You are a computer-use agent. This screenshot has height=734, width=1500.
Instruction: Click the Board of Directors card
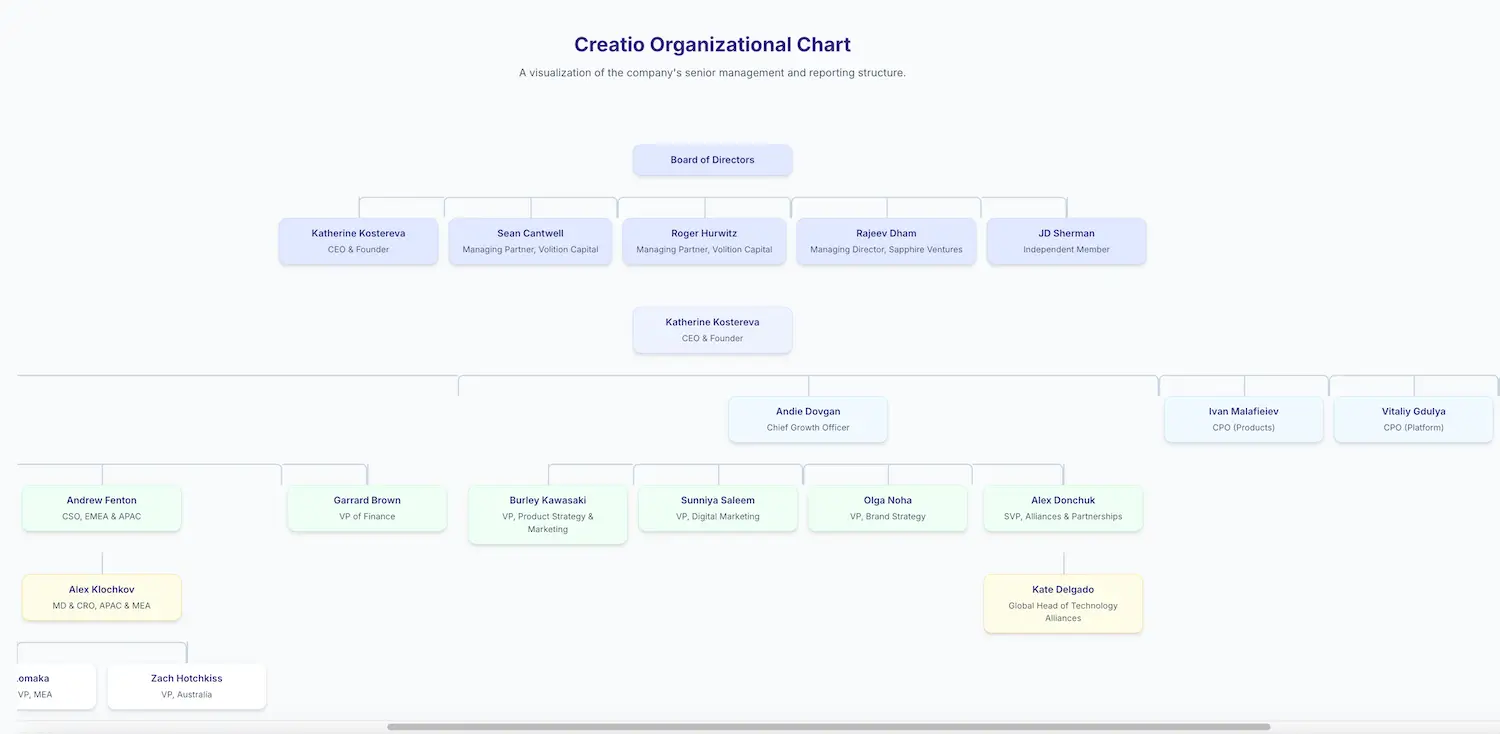click(x=712, y=160)
